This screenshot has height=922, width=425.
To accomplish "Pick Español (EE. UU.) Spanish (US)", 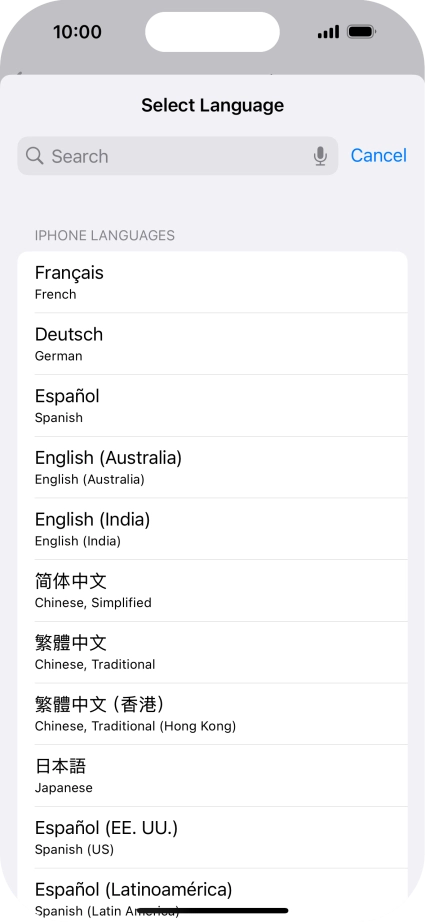I will pyautogui.click(x=212, y=838).
